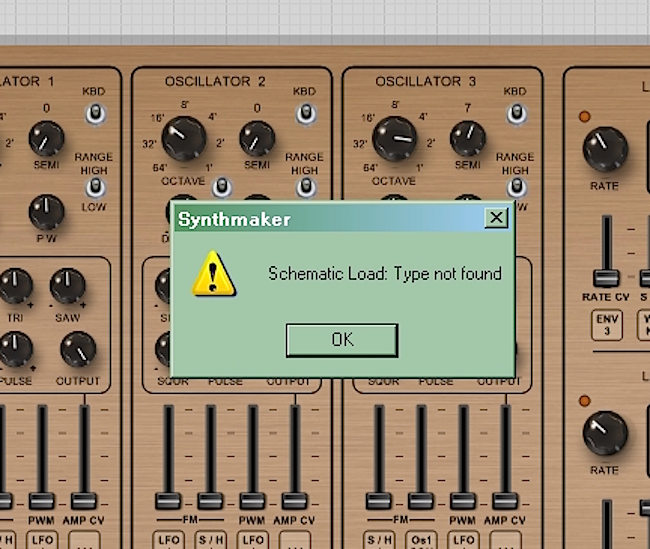Click the Oscillator 2 OCTAVE knob

coord(184,139)
